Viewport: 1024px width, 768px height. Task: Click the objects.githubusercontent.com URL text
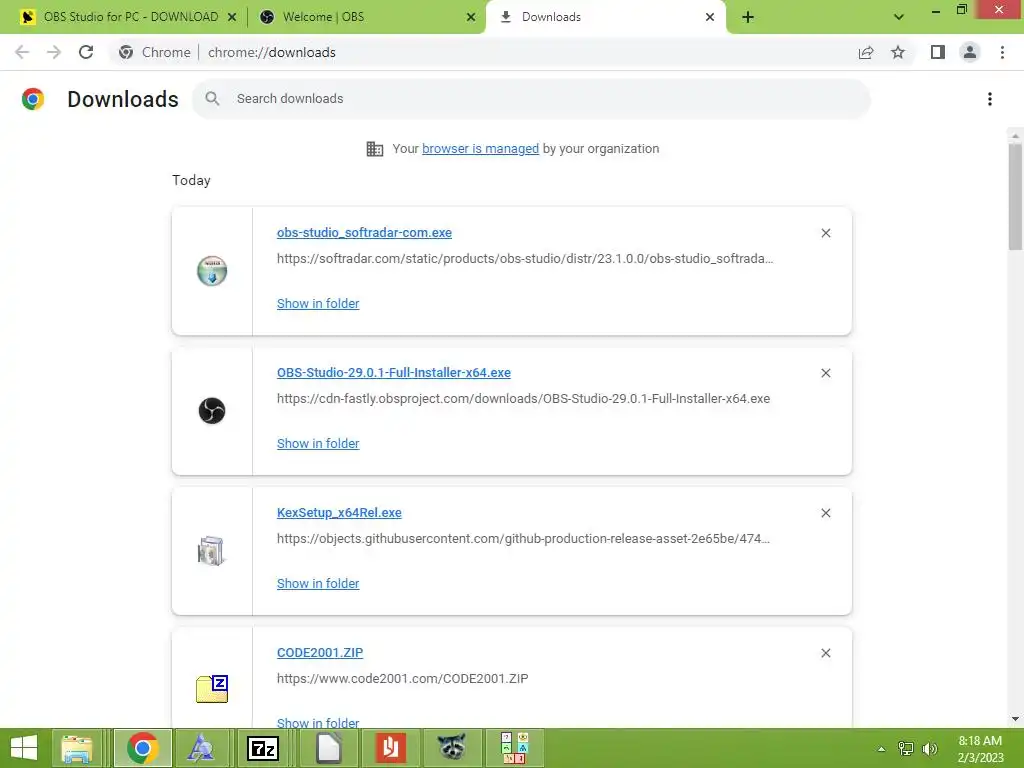523,539
